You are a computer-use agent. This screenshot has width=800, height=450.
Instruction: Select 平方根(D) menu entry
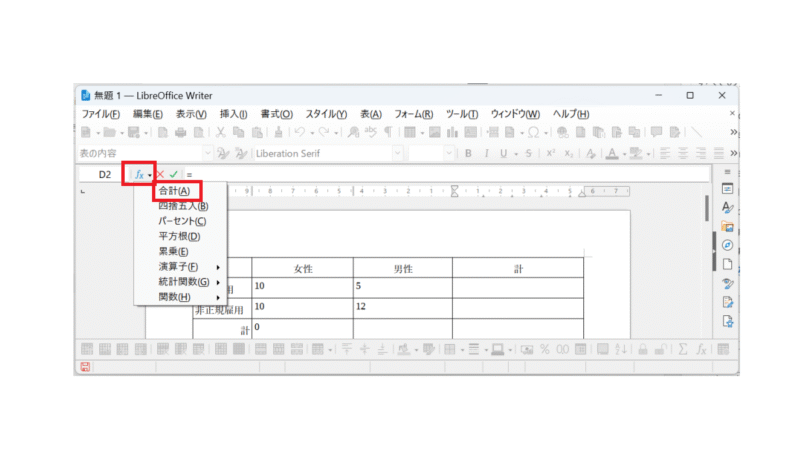[179, 236]
